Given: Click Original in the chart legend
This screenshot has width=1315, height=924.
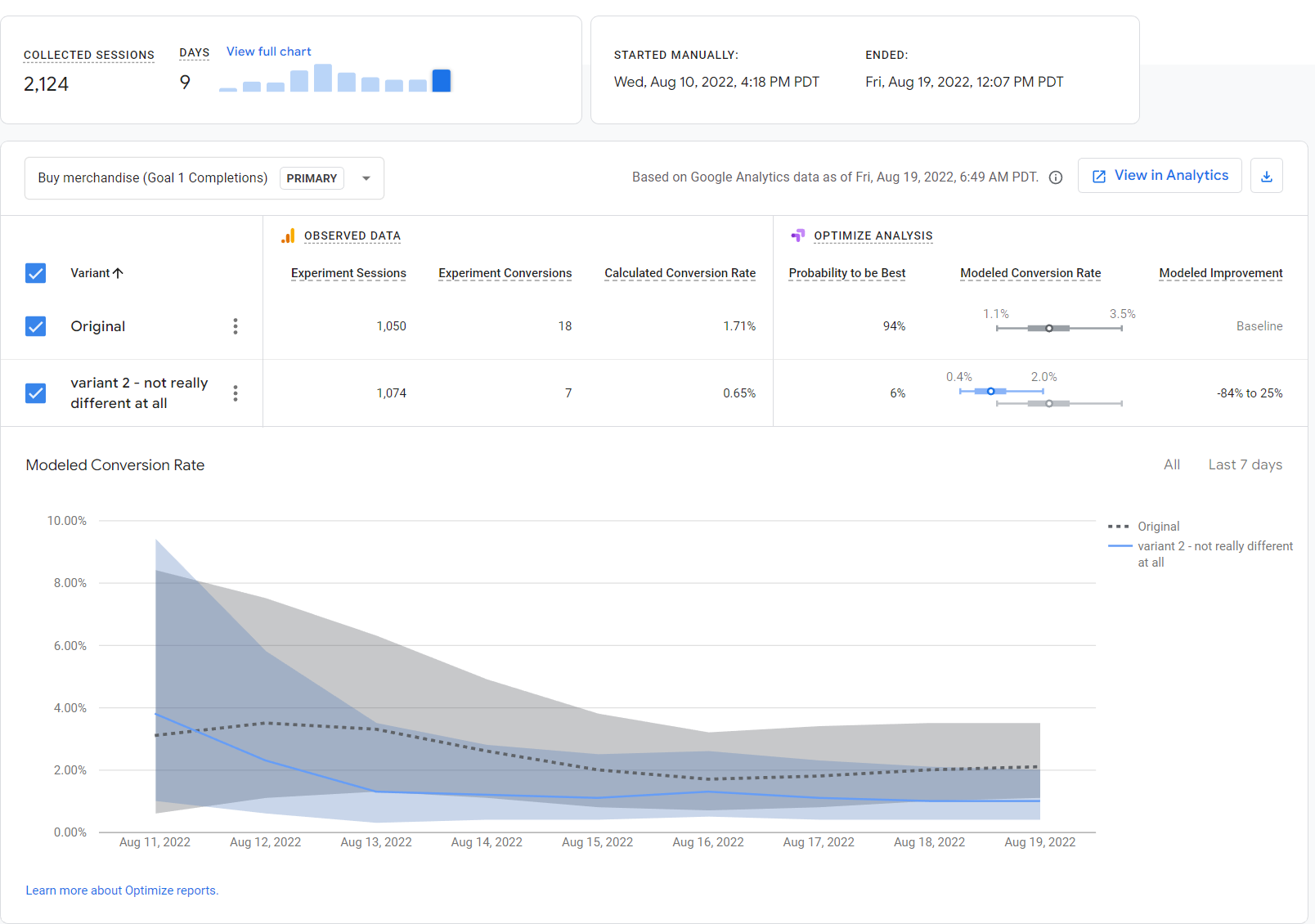Looking at the screenshot, I should pyautogui.click(x=1144, y=527).
